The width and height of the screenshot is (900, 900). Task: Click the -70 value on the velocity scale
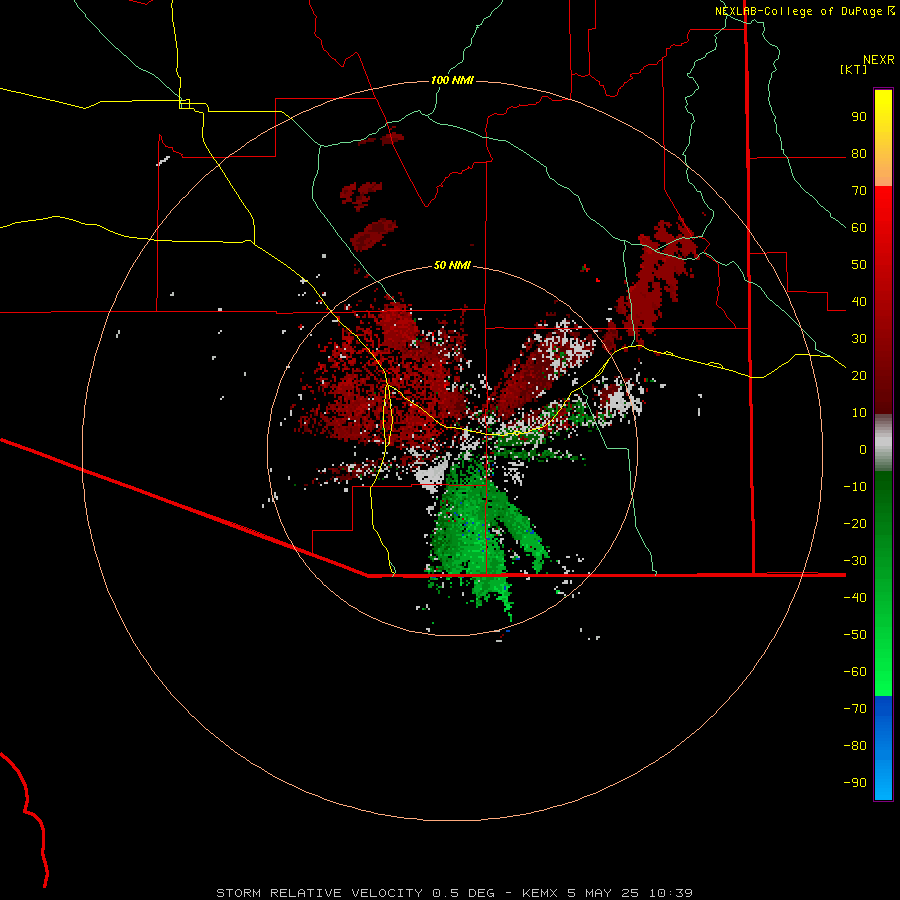(855, 709)
